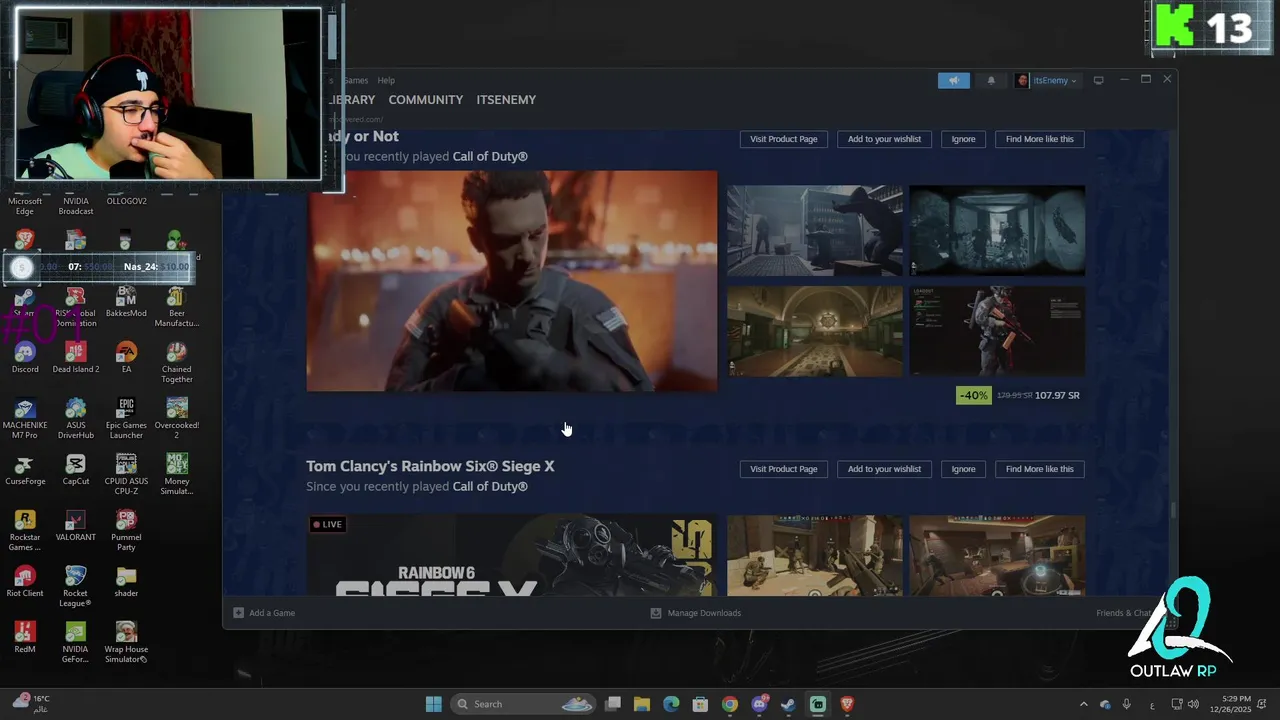Launch Overcooked! 2 desktop shortcut
1280x720 pixels.
coord(177,418)
